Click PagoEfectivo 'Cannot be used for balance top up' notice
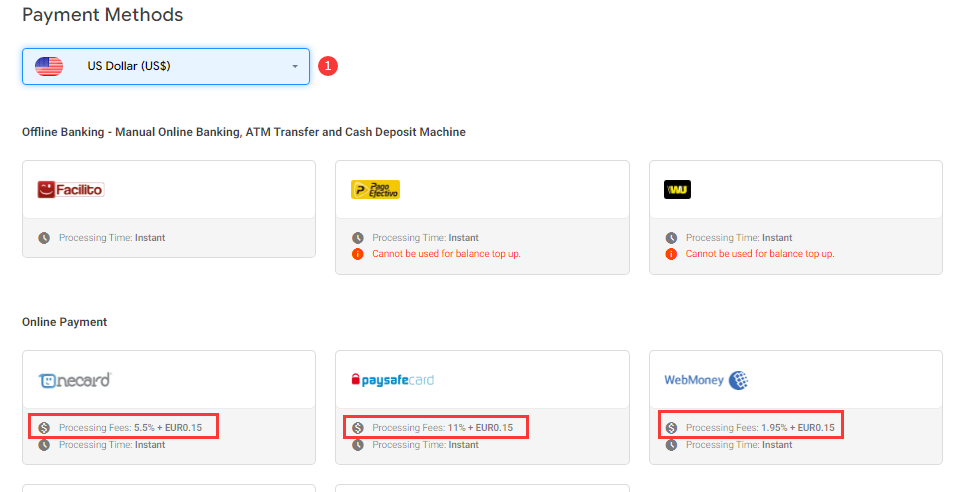This screenshot has height=492, width=975. click(446, 254)
